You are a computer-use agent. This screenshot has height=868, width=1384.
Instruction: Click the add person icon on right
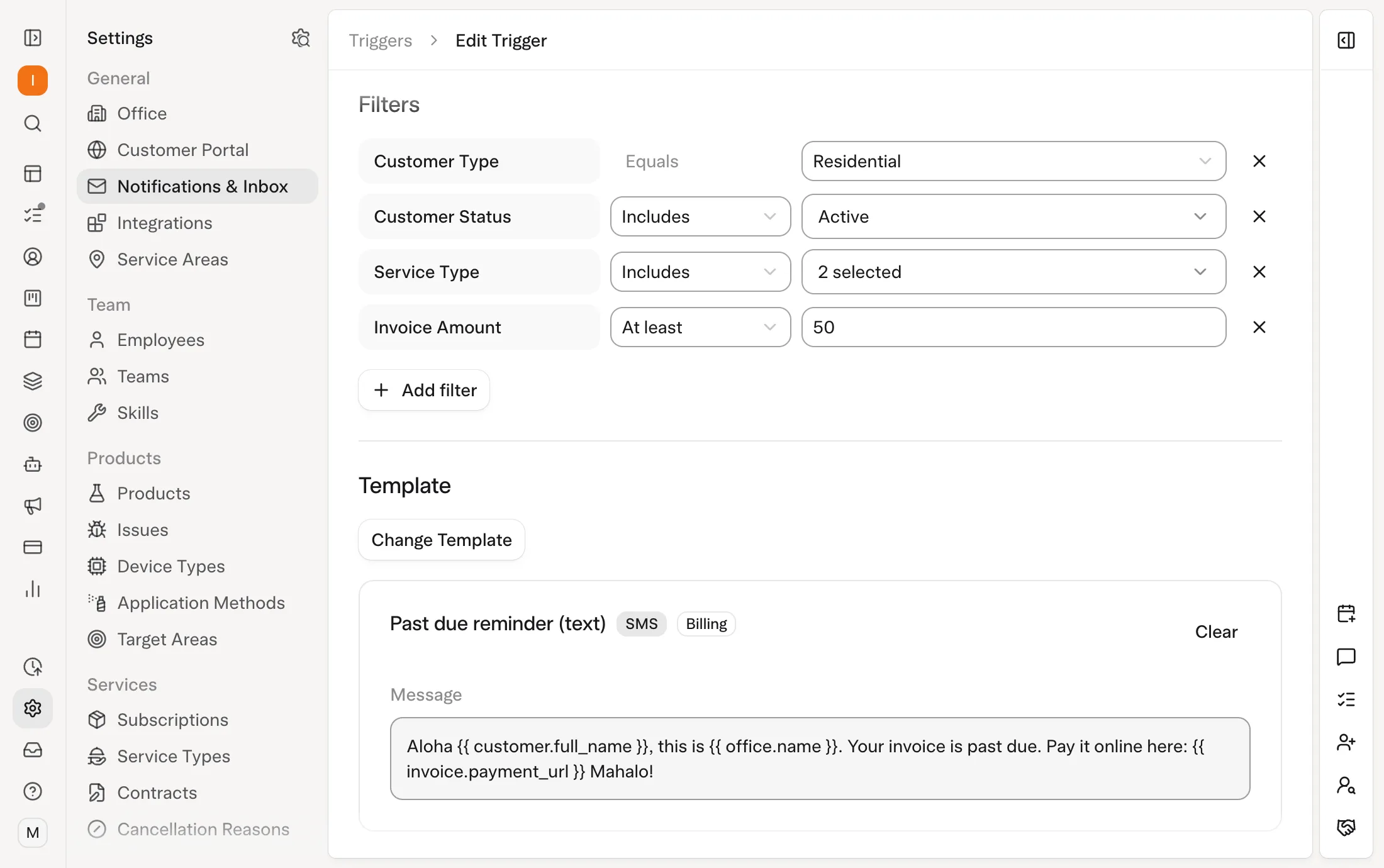point(1346,742)
